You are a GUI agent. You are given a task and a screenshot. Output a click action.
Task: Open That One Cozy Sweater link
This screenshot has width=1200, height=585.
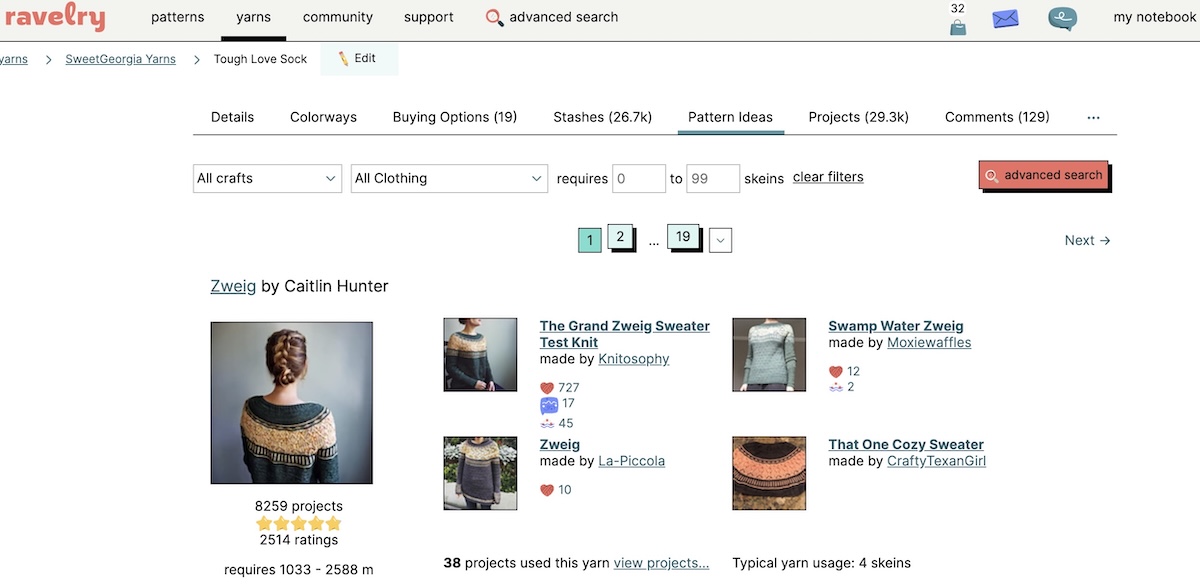pyautogui.click(x=906, y=445)
